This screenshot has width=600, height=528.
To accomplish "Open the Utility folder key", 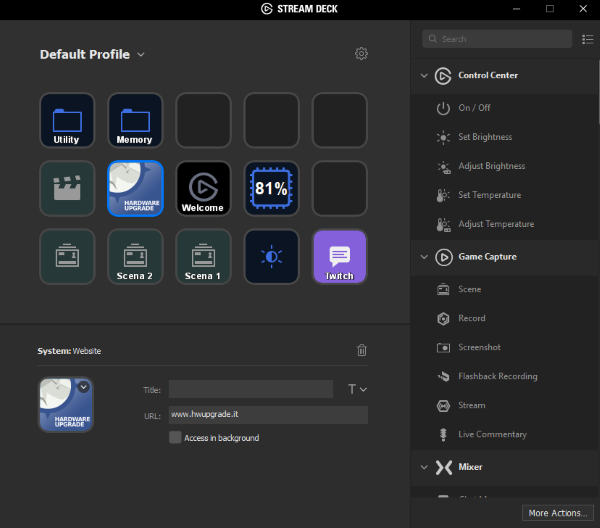I will 67,120.
